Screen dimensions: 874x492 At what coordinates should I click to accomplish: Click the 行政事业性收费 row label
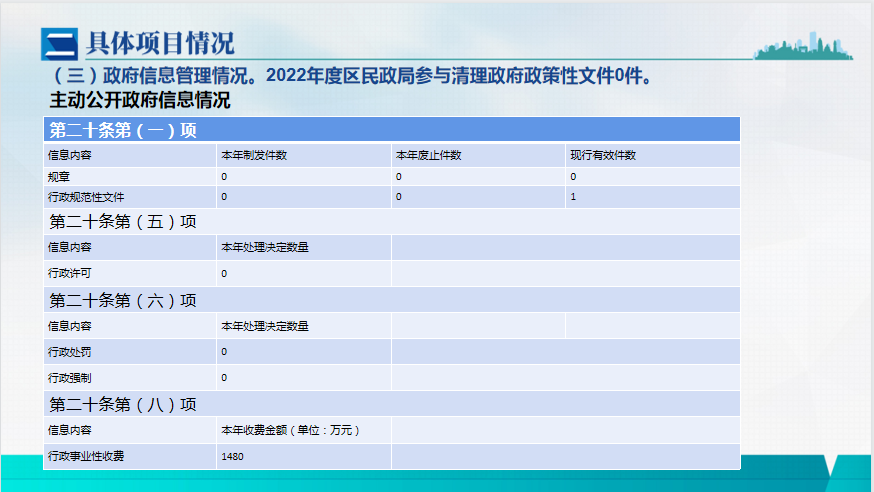(x=86, y=456)
